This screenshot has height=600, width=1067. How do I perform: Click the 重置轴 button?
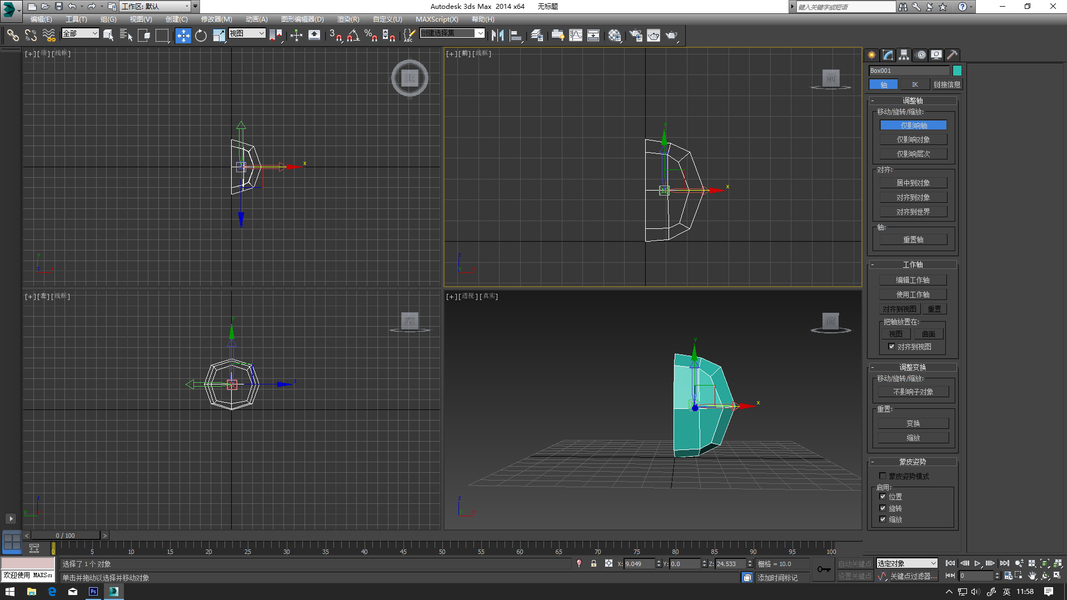[913, 239]
